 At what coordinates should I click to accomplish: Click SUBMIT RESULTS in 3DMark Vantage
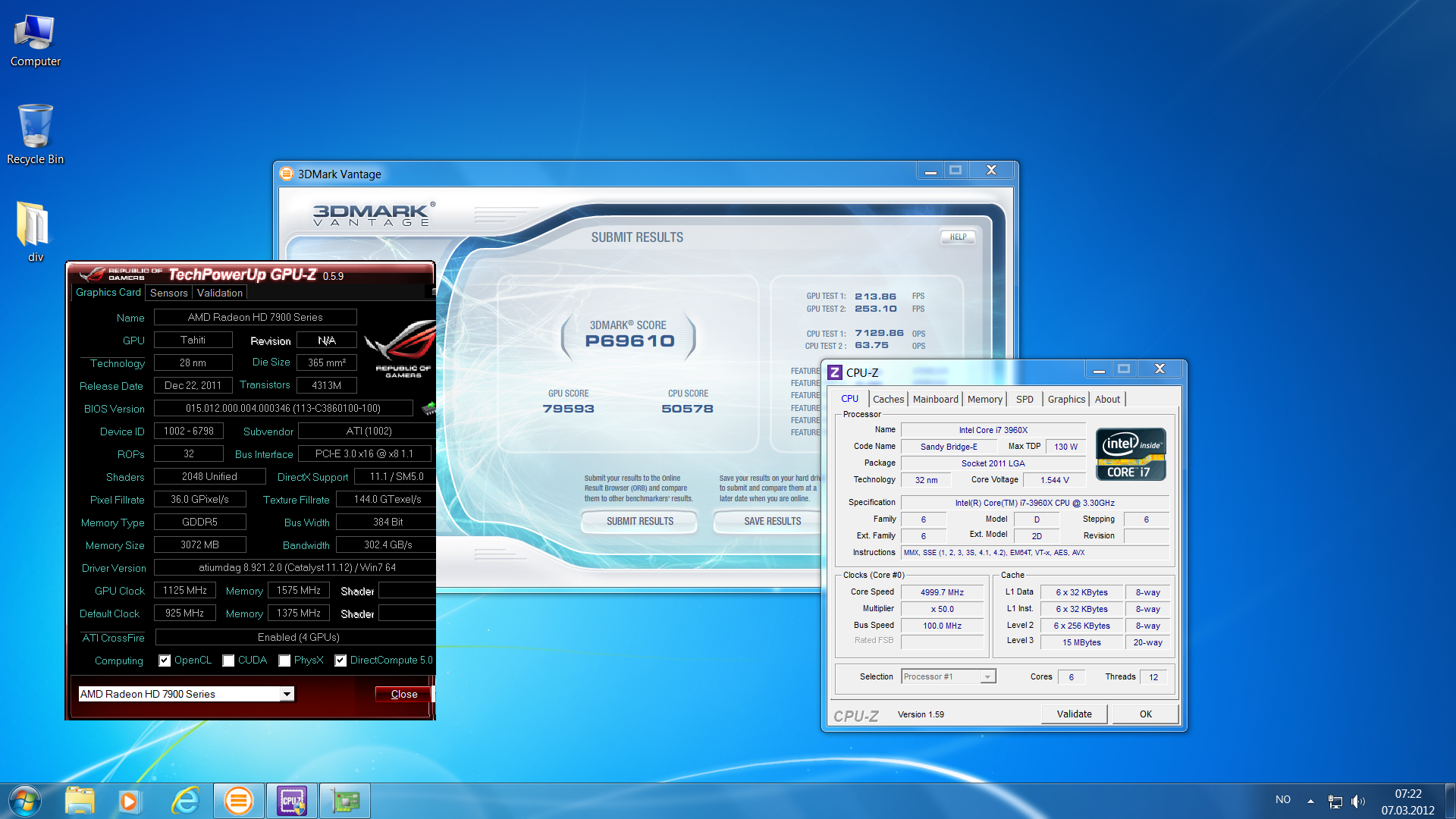click(x=639, y=522)
